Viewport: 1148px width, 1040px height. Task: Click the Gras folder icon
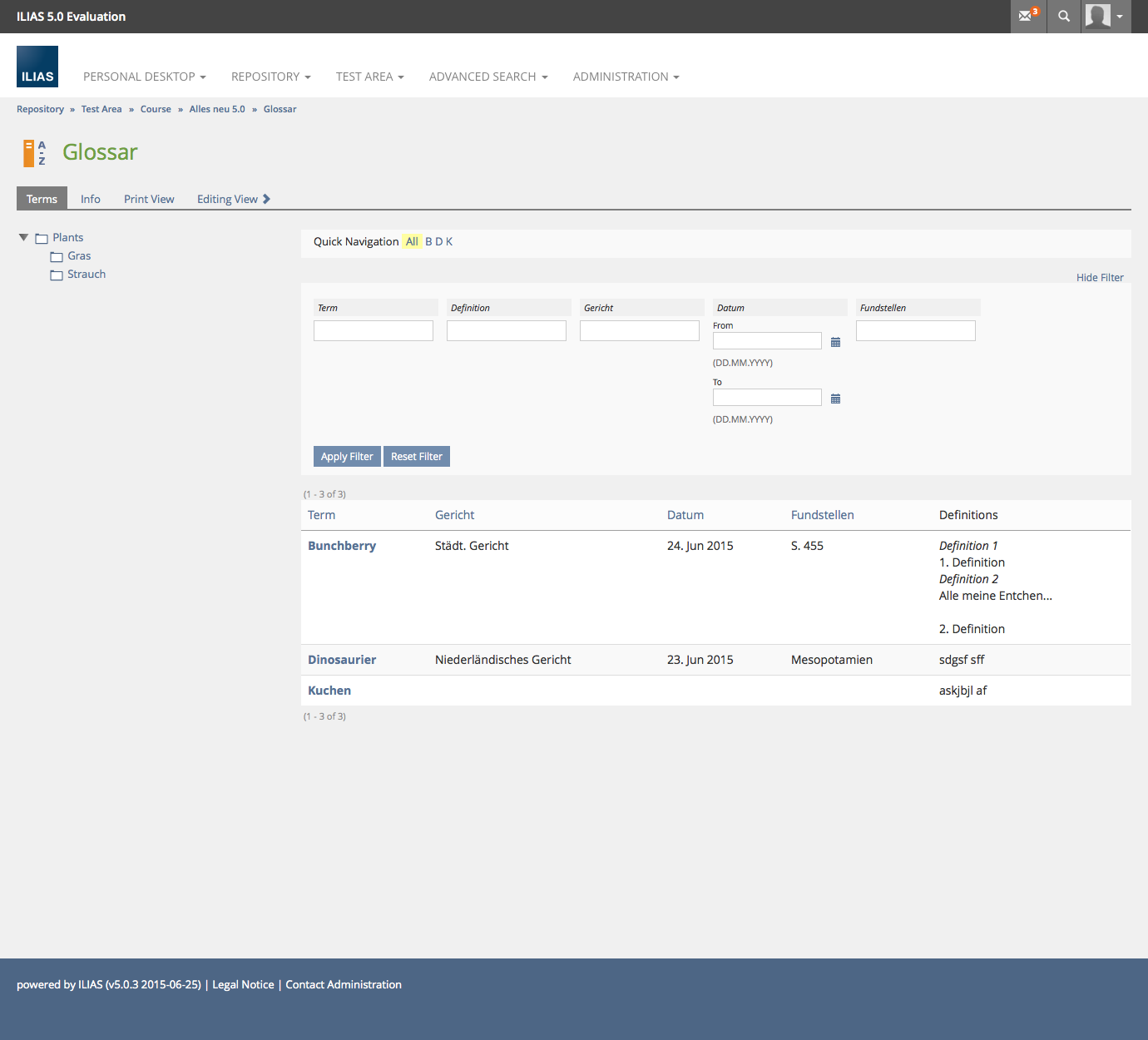[57, 256]
